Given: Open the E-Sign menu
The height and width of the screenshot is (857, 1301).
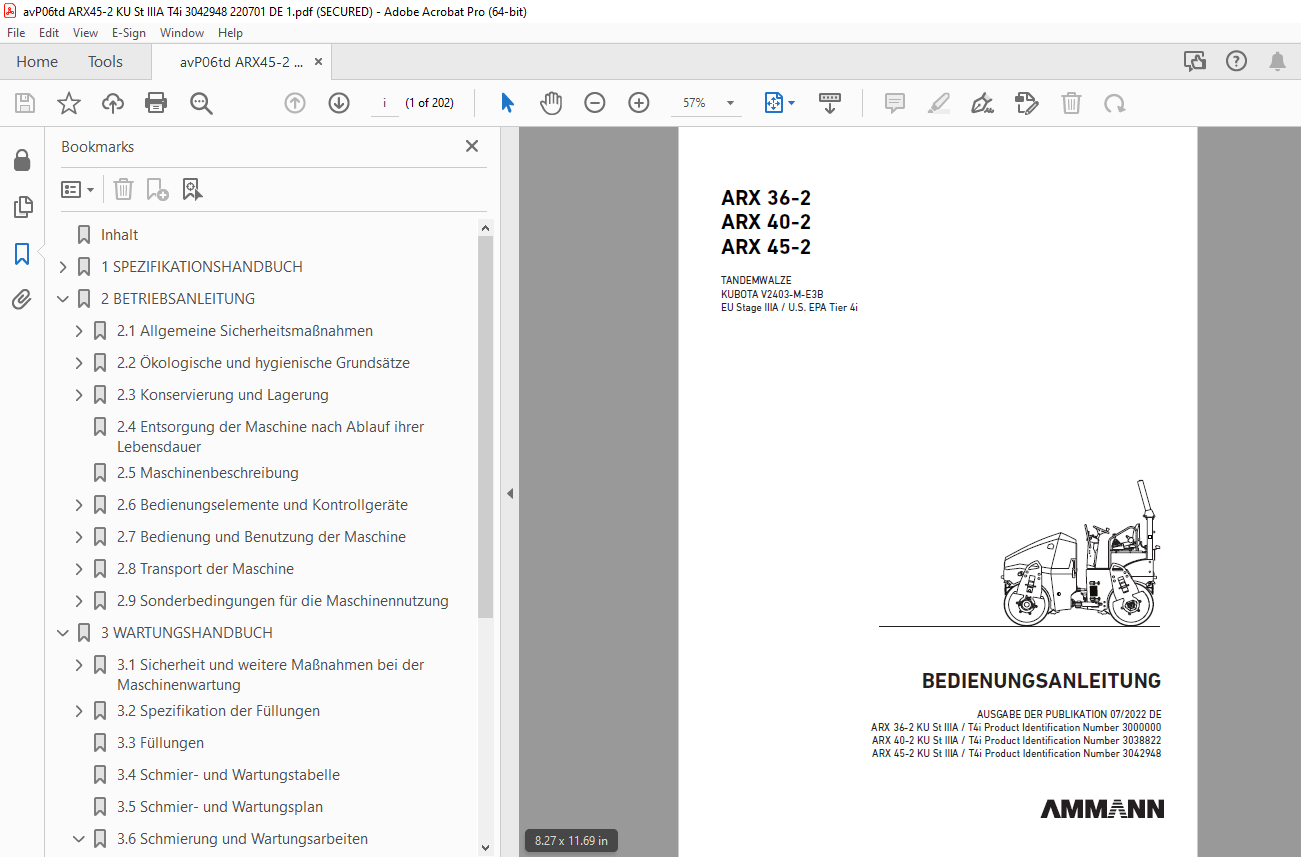Looking at the screenshot, I should [129, 33].
